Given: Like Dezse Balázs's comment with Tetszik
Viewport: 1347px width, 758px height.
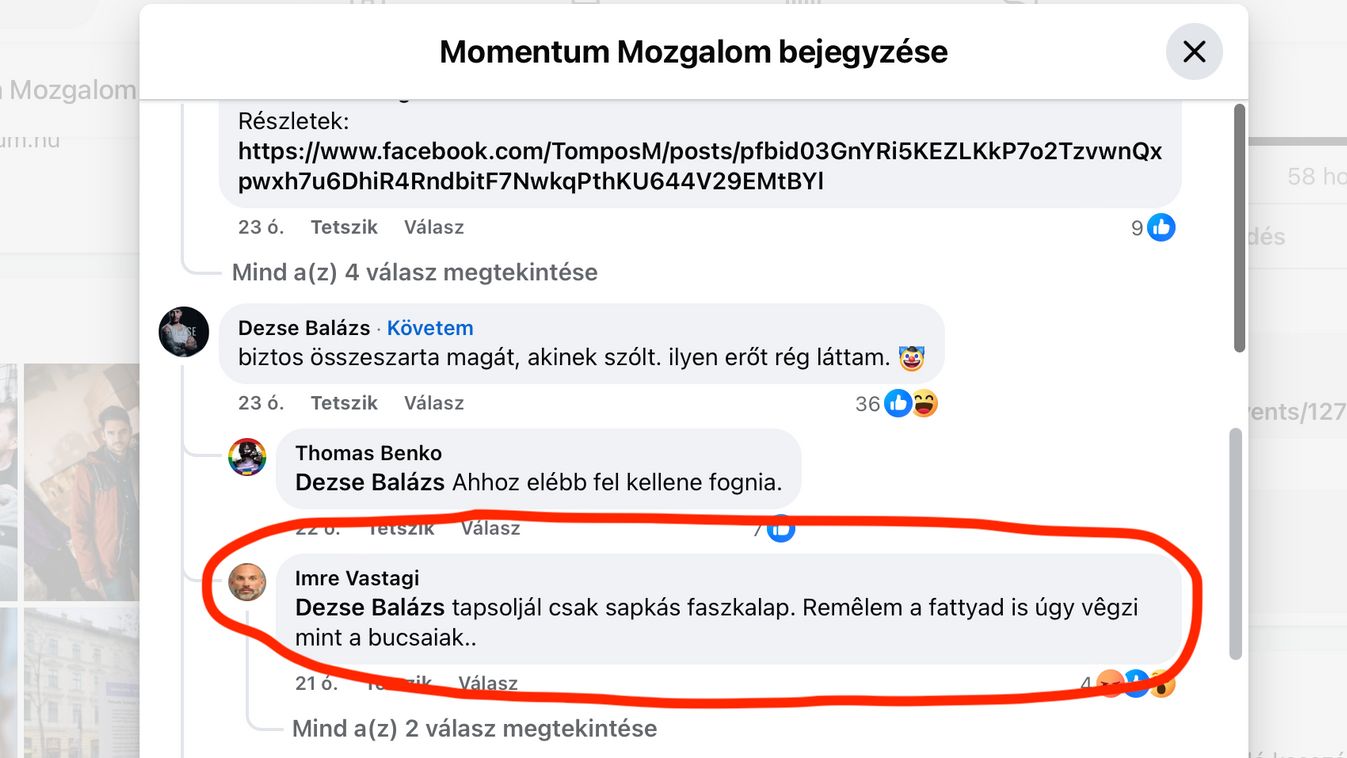Looking at the screenshot, I should point(344,403).
